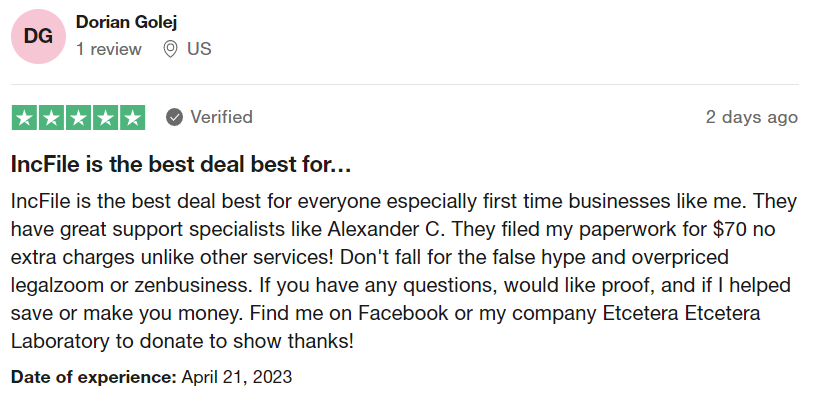The width and height of the screenshot is (818, 404).
Task: Click the 'Date of experience' label
Action: 94,377
